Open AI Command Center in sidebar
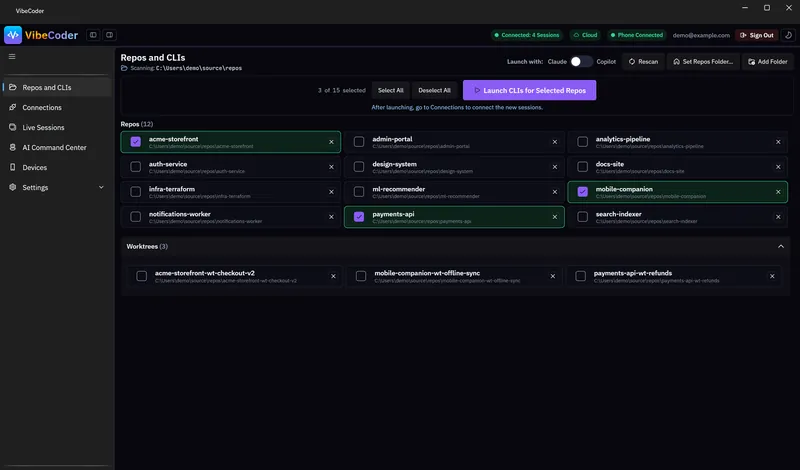Image resolution: width=800 pixels, height=470 pixels. pos(57,147)
